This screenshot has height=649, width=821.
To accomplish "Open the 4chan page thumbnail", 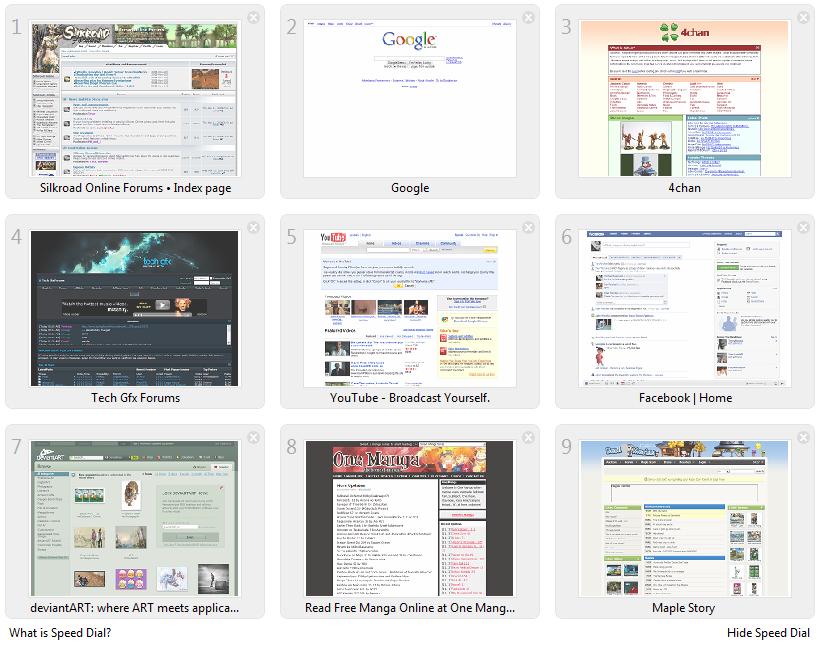I will (x=685, y=100).
